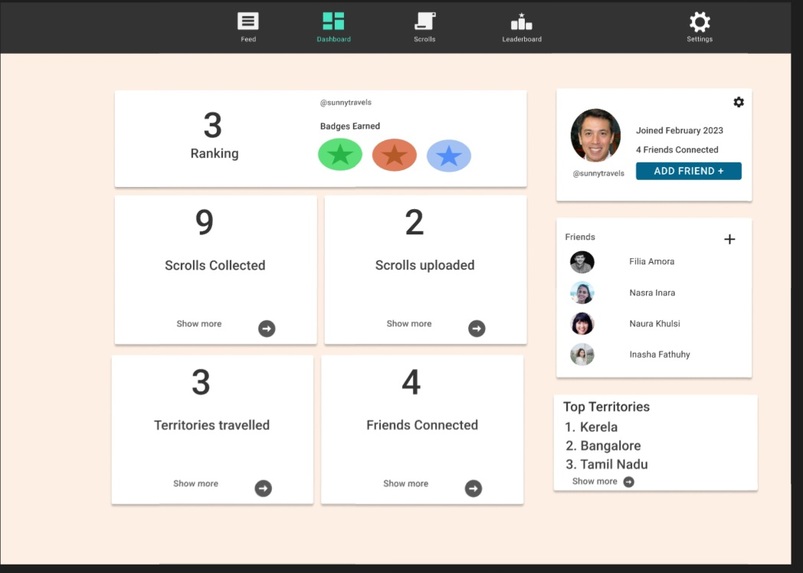Click Kerela in Top Territories

tap(598, 427)
